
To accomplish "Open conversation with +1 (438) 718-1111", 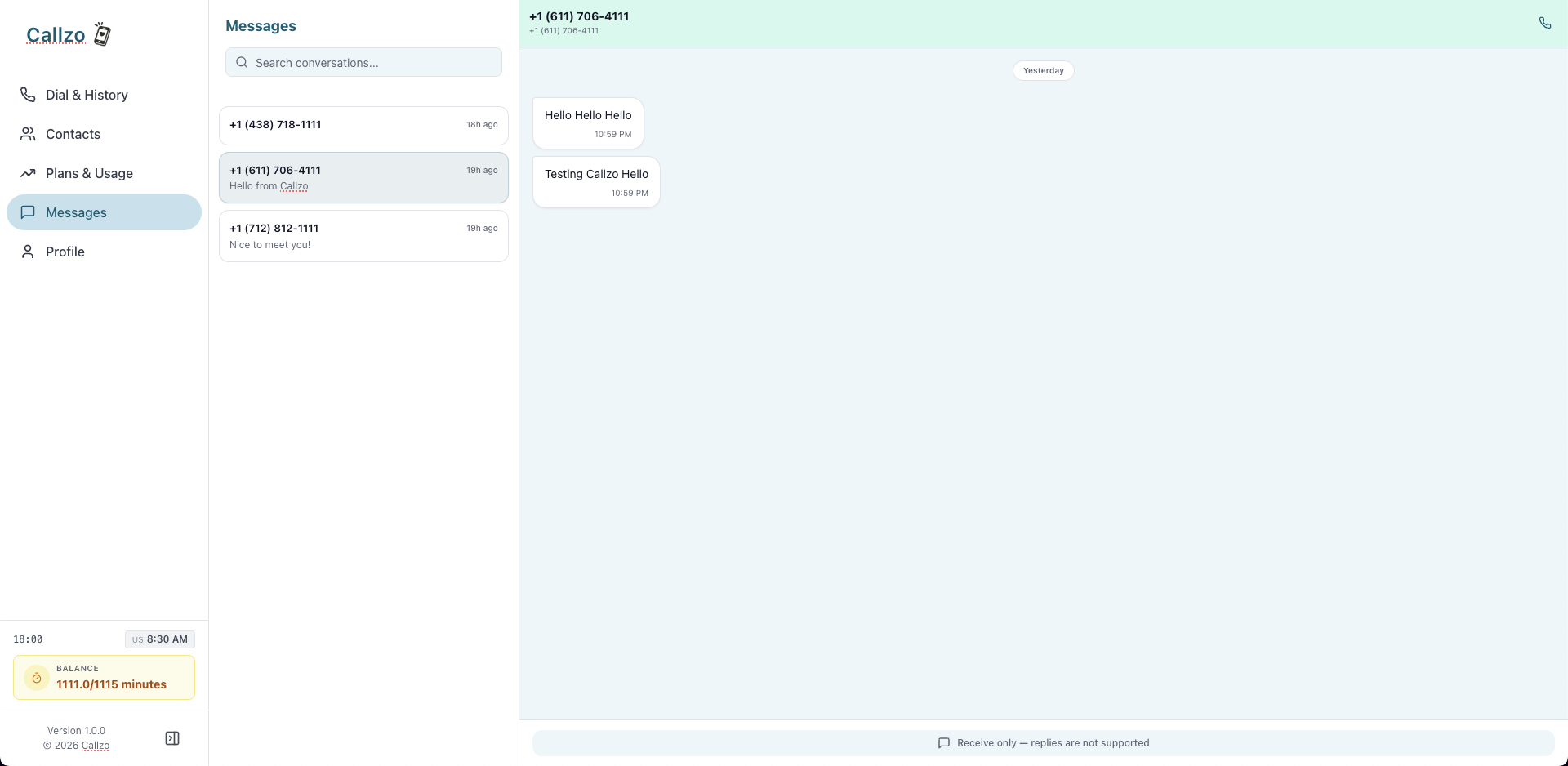I will tap(363, 126).
